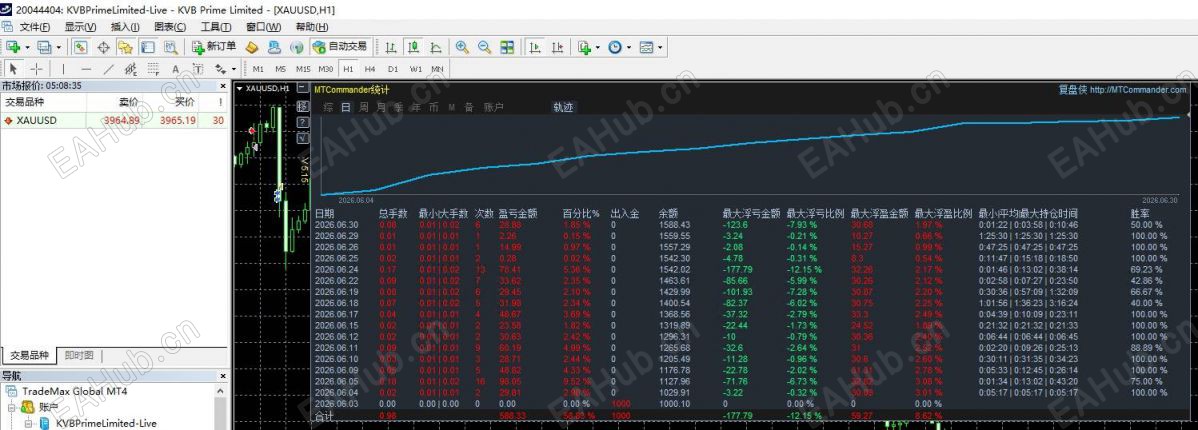Open the 文件(F) menu
The image size is (1198, 430).
pos(35,27)
